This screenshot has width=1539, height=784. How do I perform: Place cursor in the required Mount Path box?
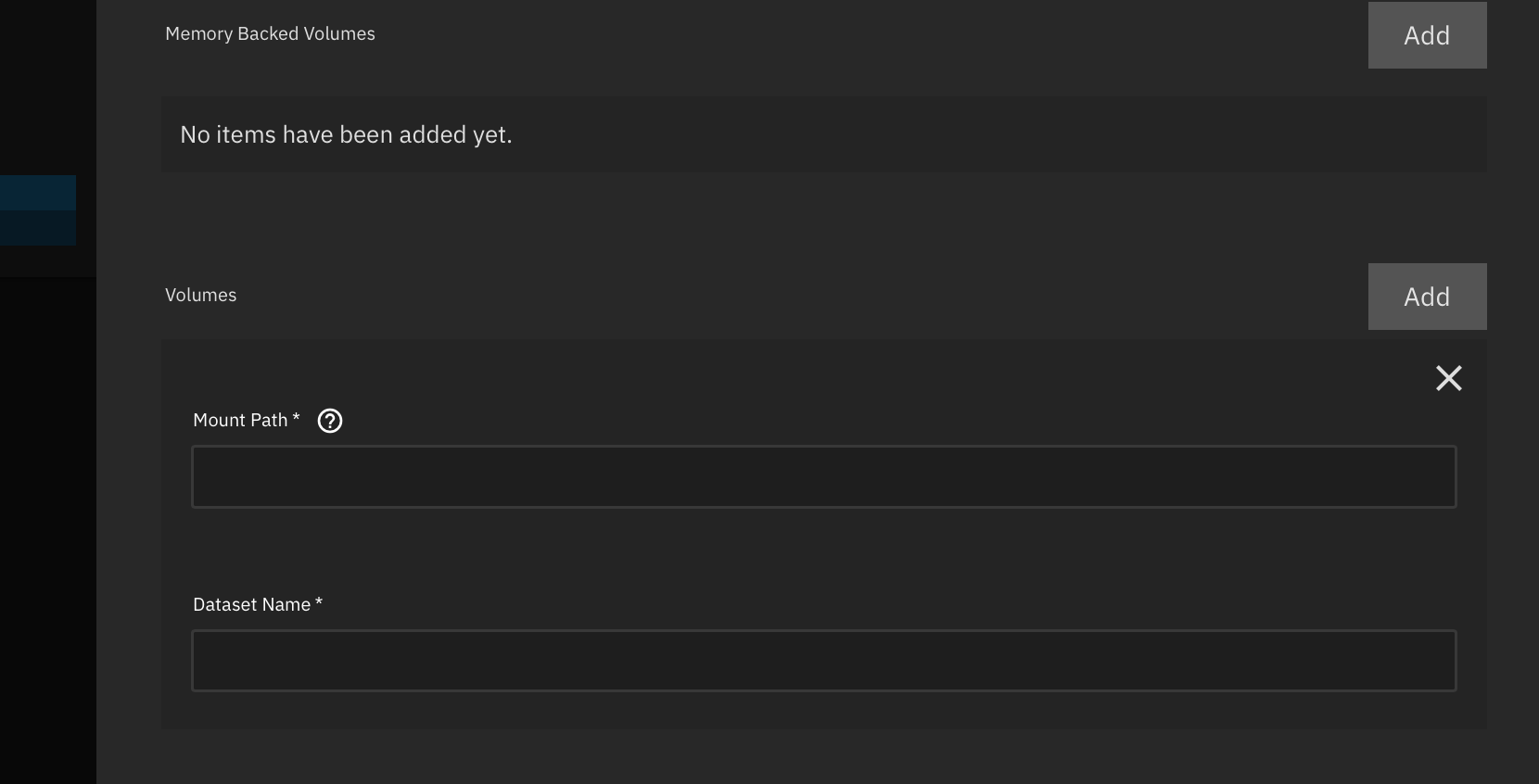[x=824, y=476]
